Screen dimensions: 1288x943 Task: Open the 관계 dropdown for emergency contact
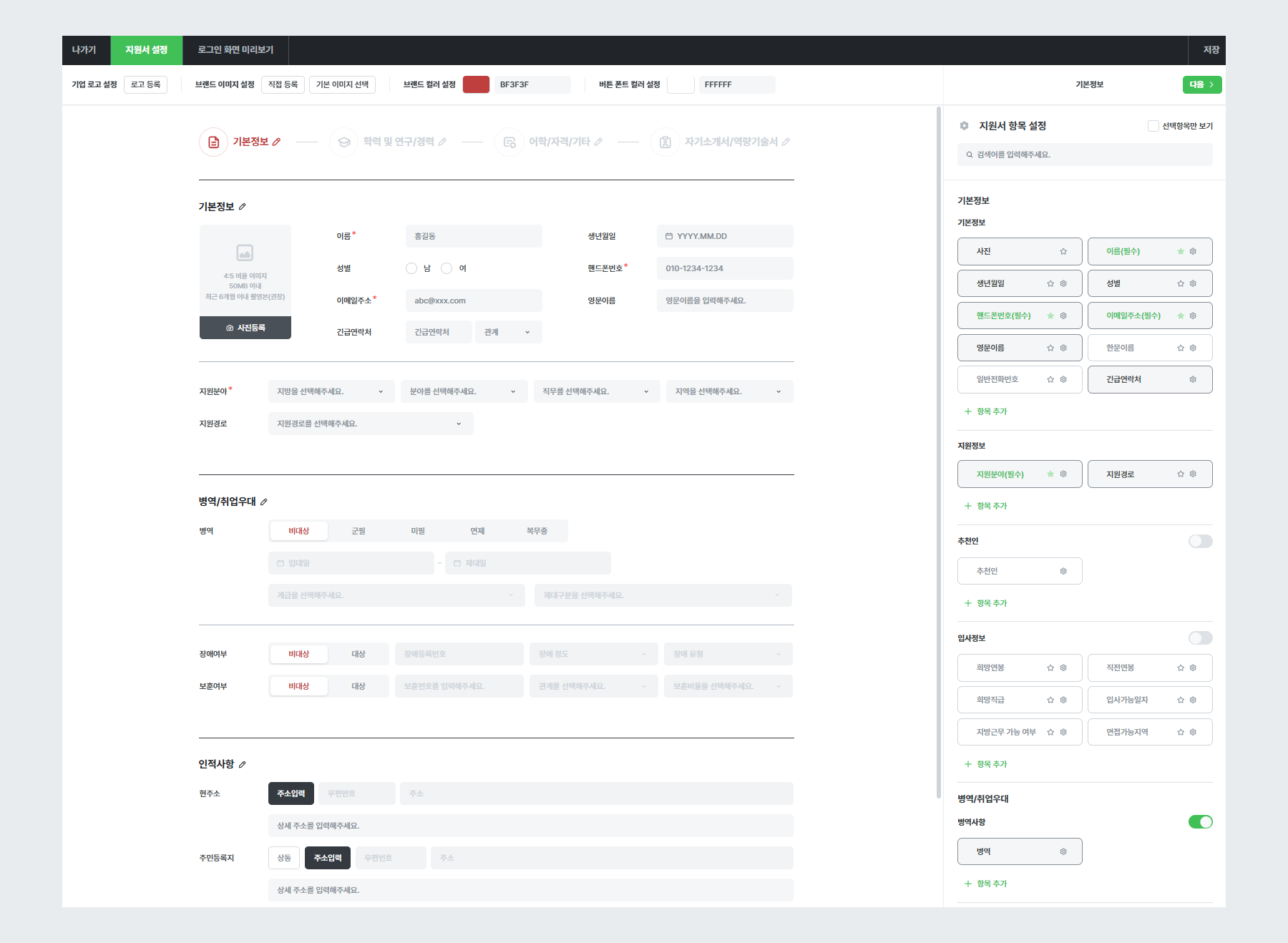click(508, 332)
